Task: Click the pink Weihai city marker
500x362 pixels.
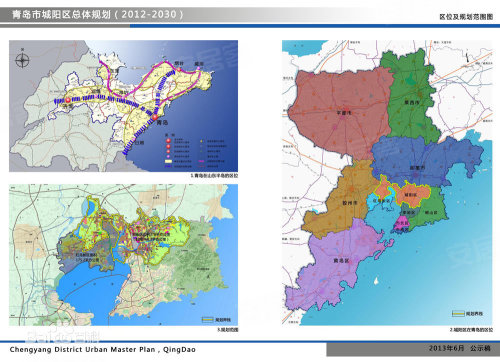Action: pyautogui.click(x=199, y=68)
